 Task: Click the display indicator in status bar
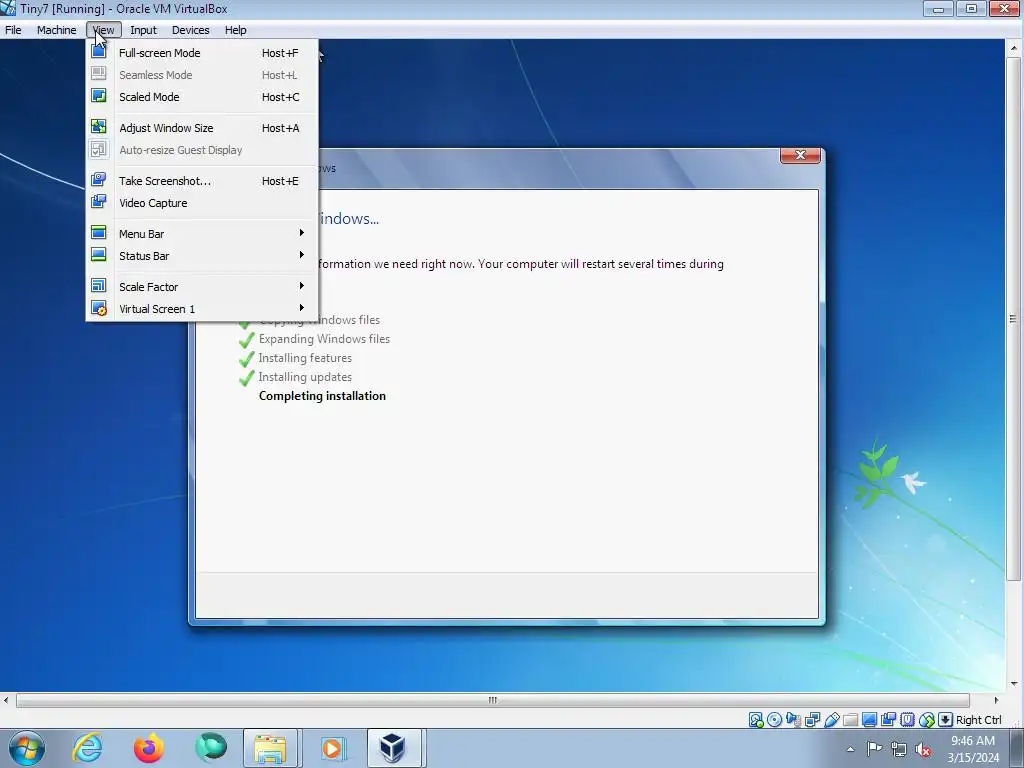[x=869, y=720]
